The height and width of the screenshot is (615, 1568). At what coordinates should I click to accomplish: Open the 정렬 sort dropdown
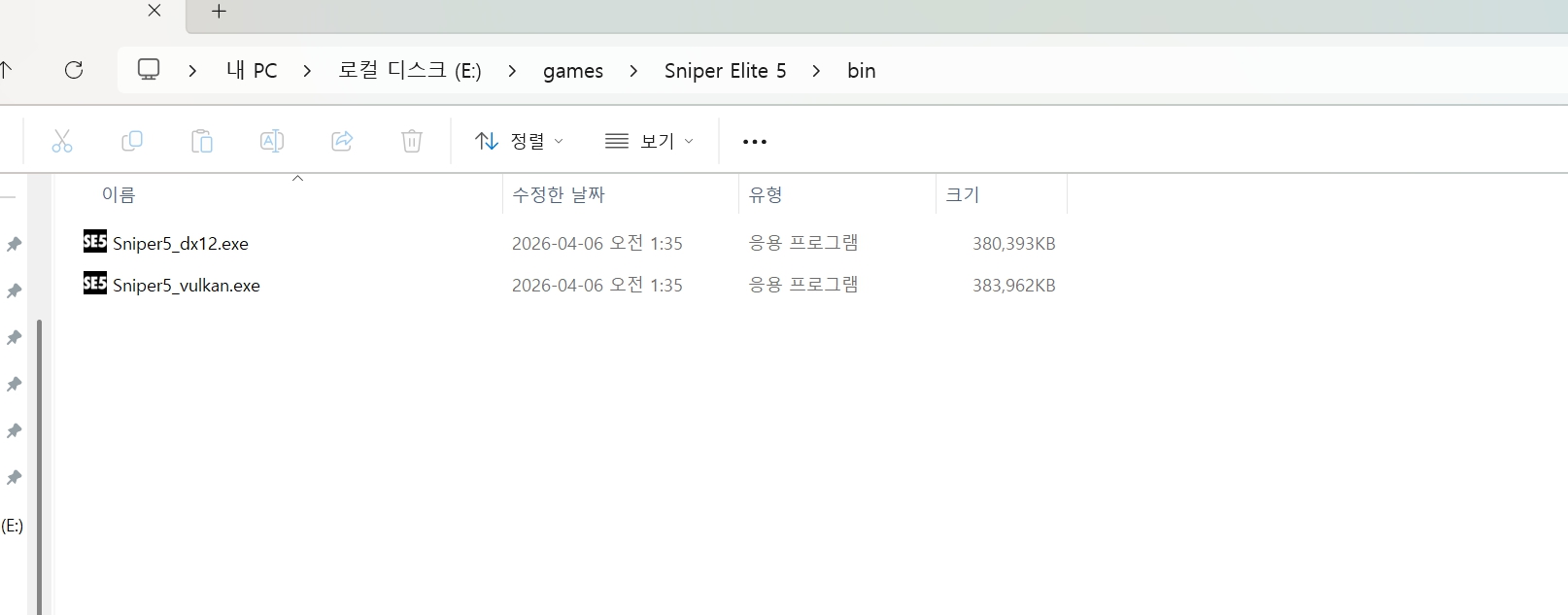tap(519, 142)
